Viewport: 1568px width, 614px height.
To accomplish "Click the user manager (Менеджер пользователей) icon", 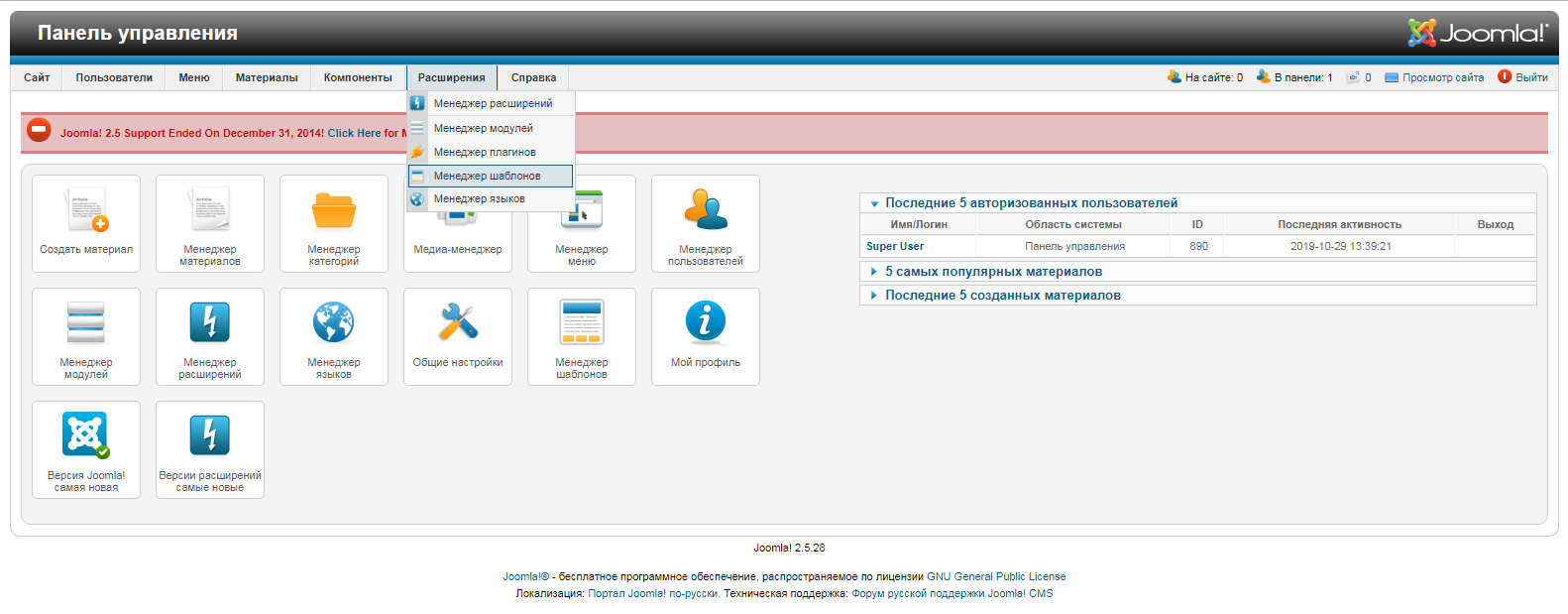I will (706, 212).
